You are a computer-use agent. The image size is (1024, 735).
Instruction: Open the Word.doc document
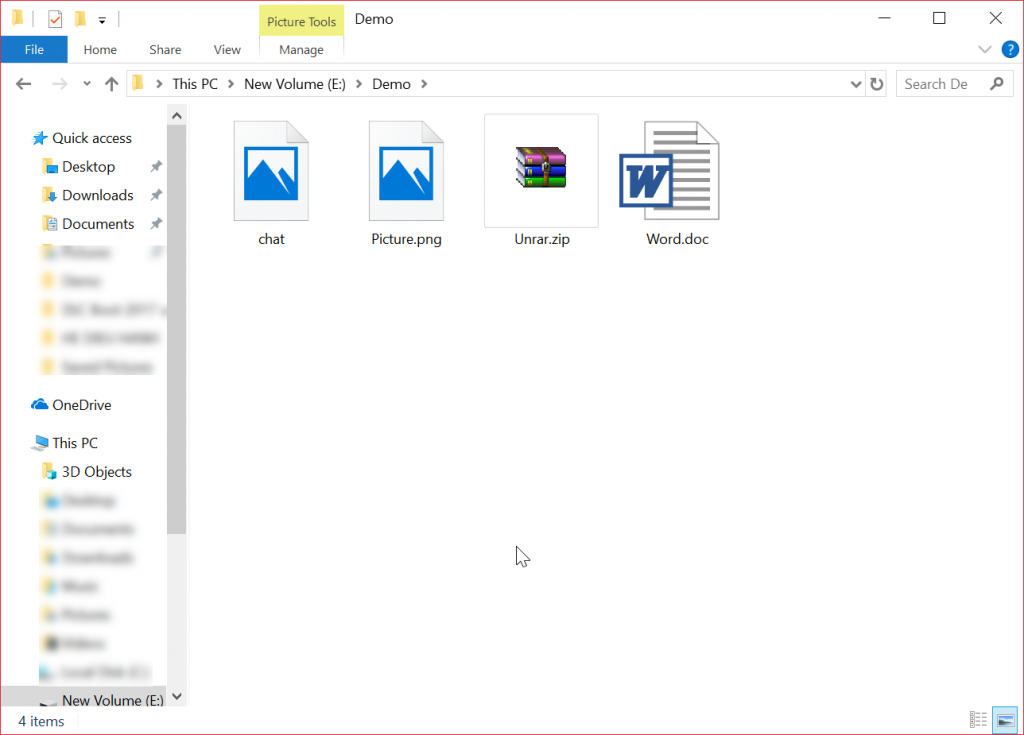click(x=676, y=170)
